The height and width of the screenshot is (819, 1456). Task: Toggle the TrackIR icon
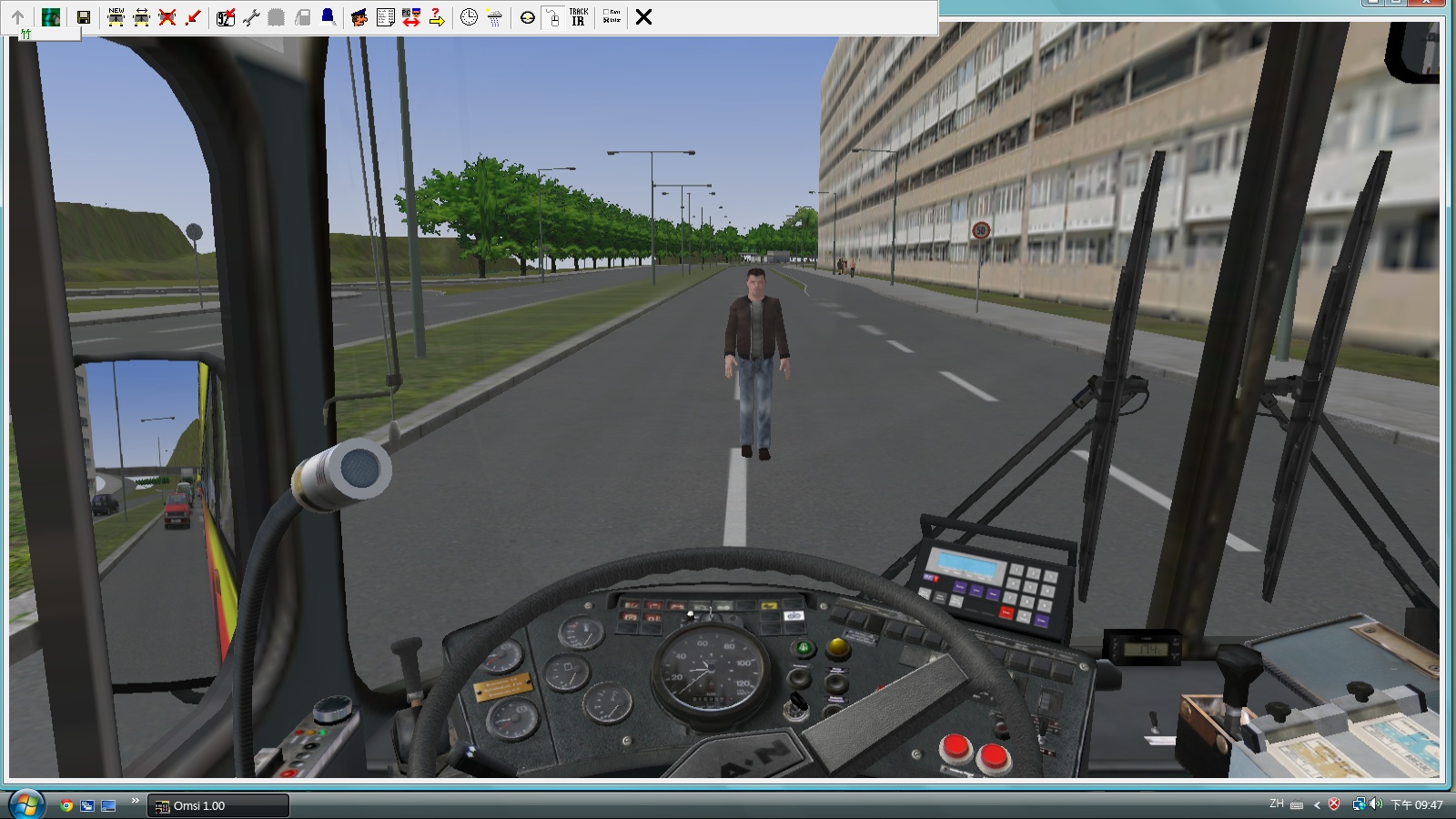pos(578,17)
